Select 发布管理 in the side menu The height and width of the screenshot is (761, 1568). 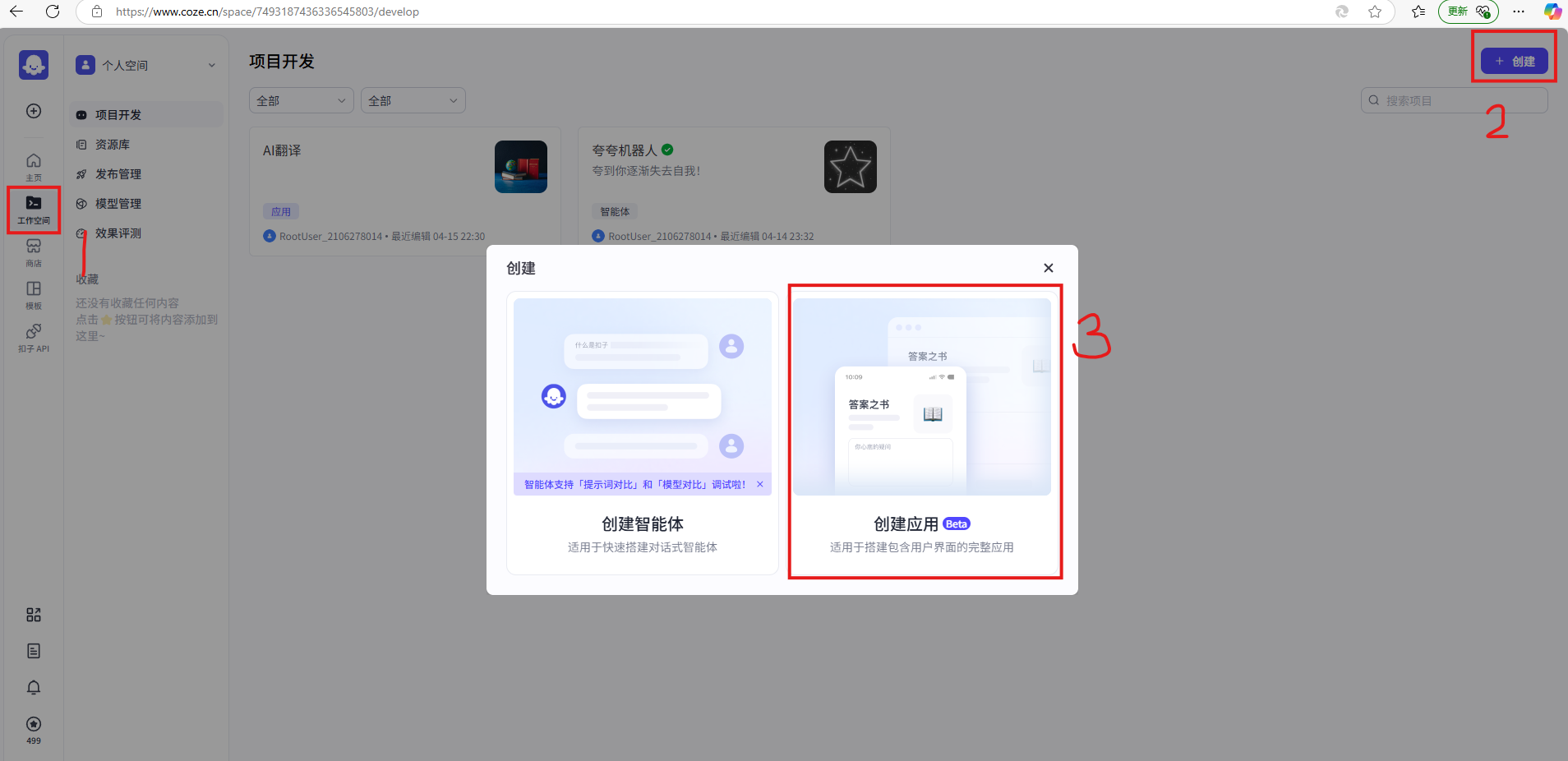(x=146, y=173)
